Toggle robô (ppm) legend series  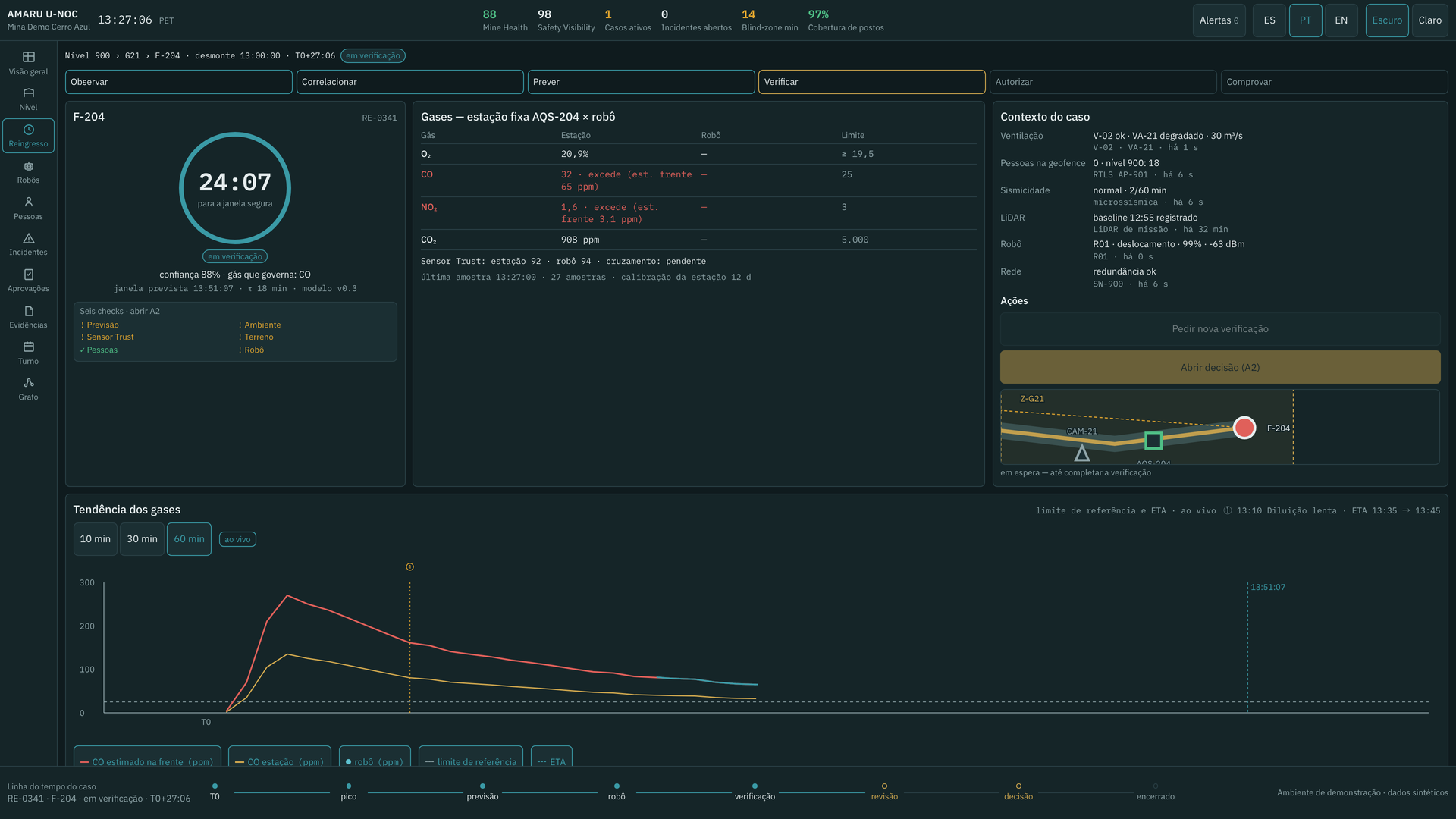375,757
